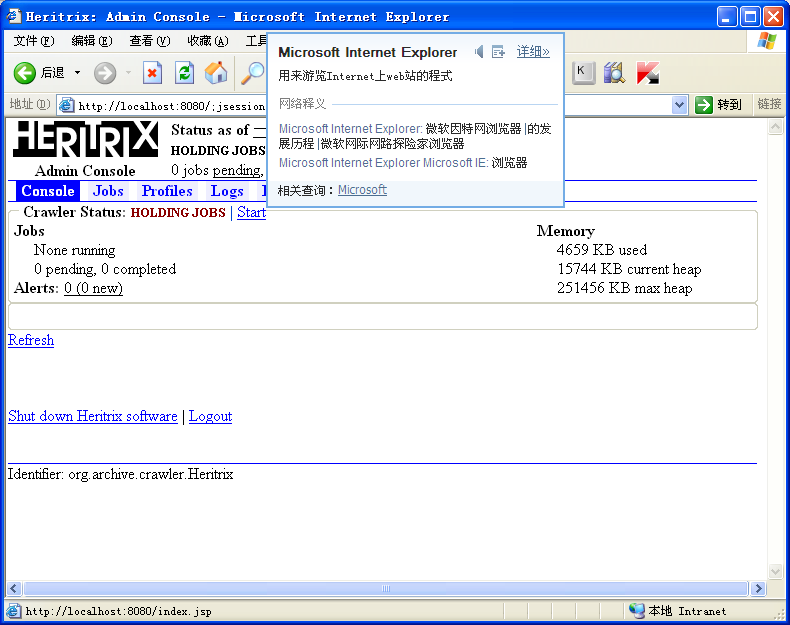This screenshot has width=790, height=625.
Task: Click the 'None running' jobs text
Action: (75, 250)
